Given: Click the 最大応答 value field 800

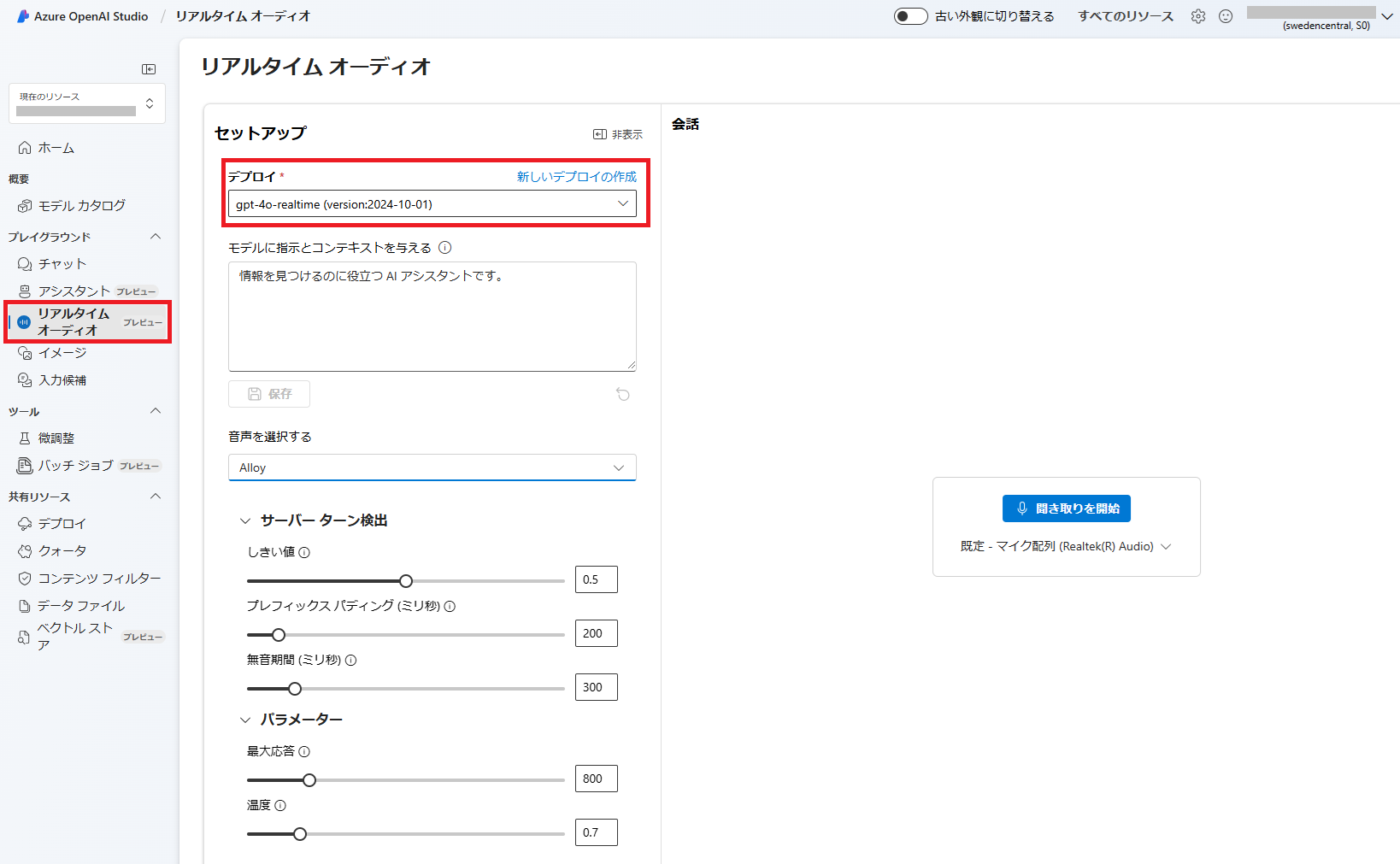Looking at the screenshot, I should [x=597, y=779].
